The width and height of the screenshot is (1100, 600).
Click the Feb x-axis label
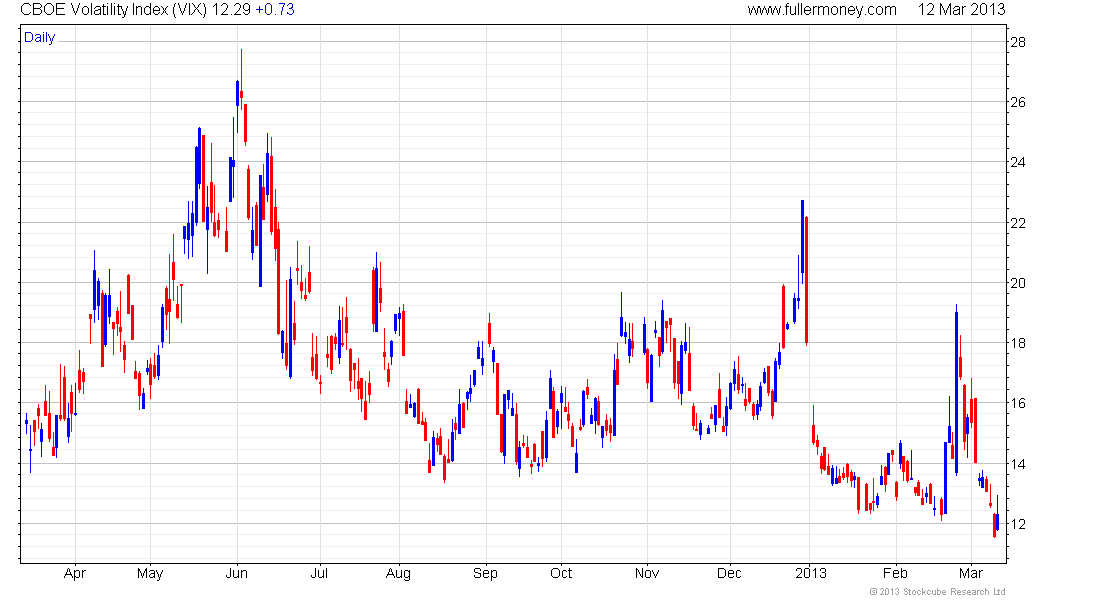pos(895,573)
